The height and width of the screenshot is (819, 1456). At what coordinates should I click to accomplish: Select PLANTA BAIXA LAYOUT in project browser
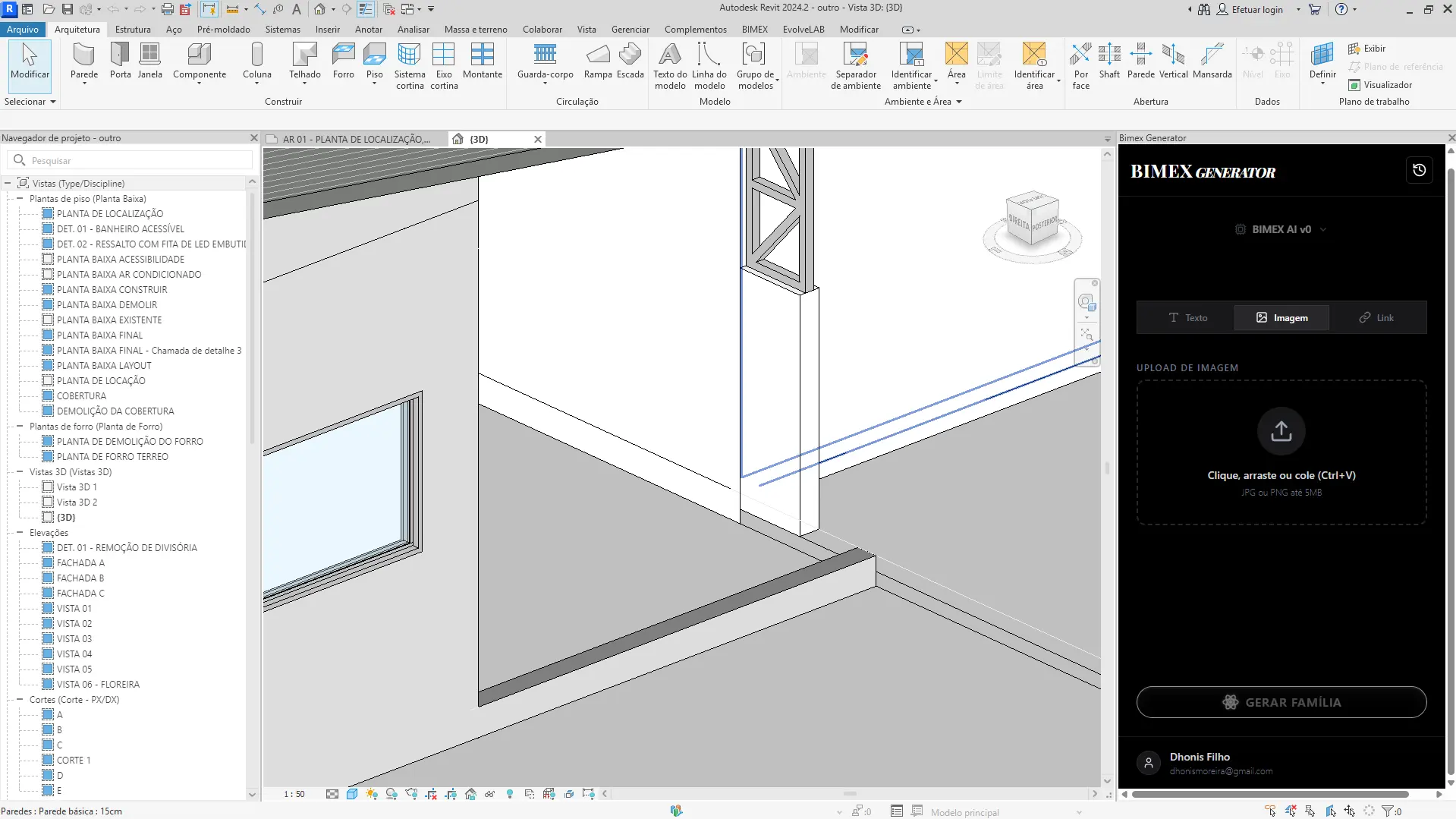click(104, 365)
